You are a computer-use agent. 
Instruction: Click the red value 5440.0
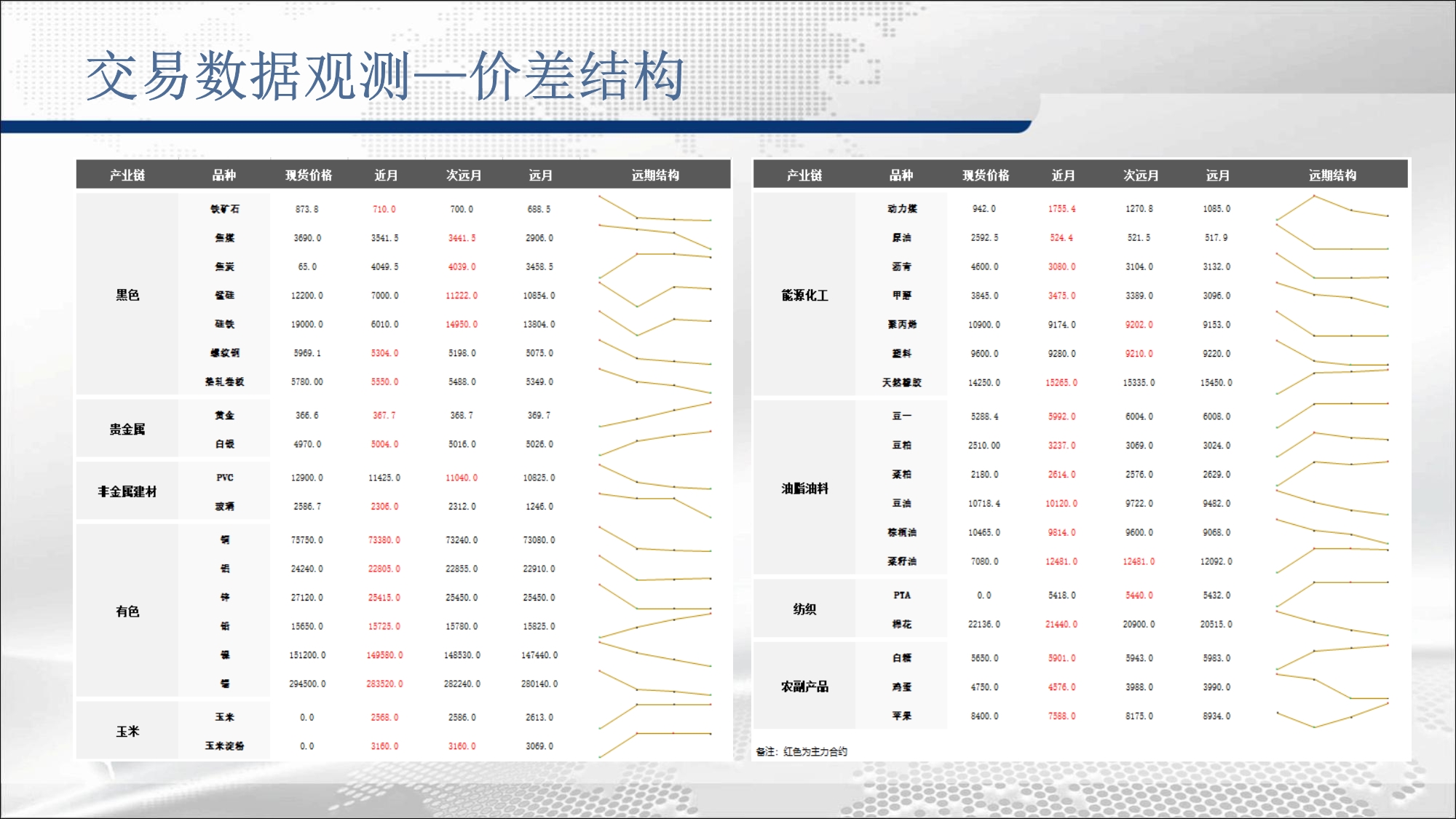(x=1139, y=596)
